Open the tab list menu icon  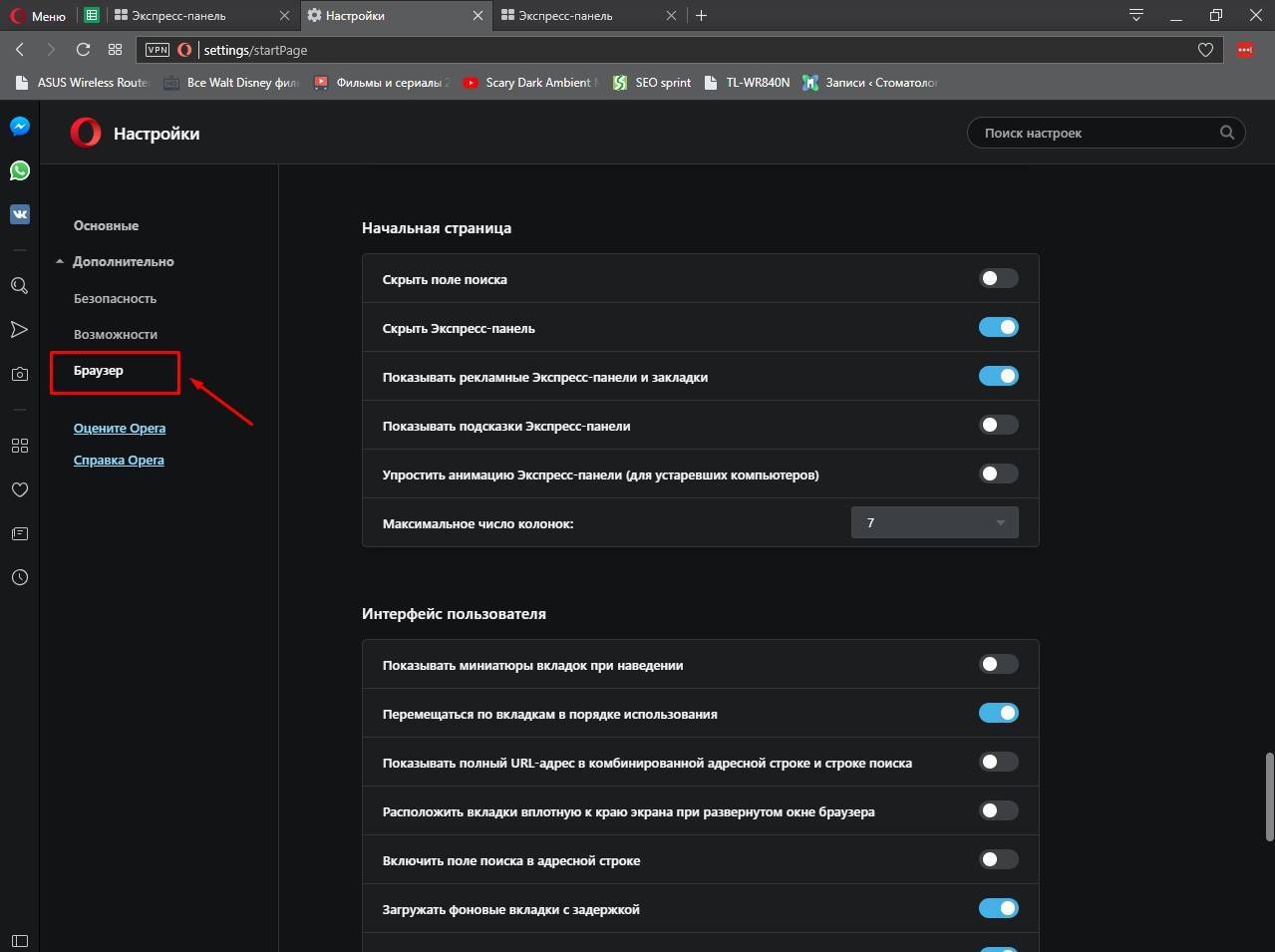click(1135, 15)
